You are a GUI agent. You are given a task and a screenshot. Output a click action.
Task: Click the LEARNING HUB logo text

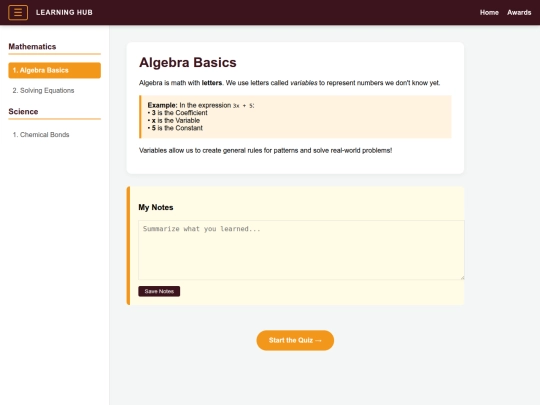(64, 12)
